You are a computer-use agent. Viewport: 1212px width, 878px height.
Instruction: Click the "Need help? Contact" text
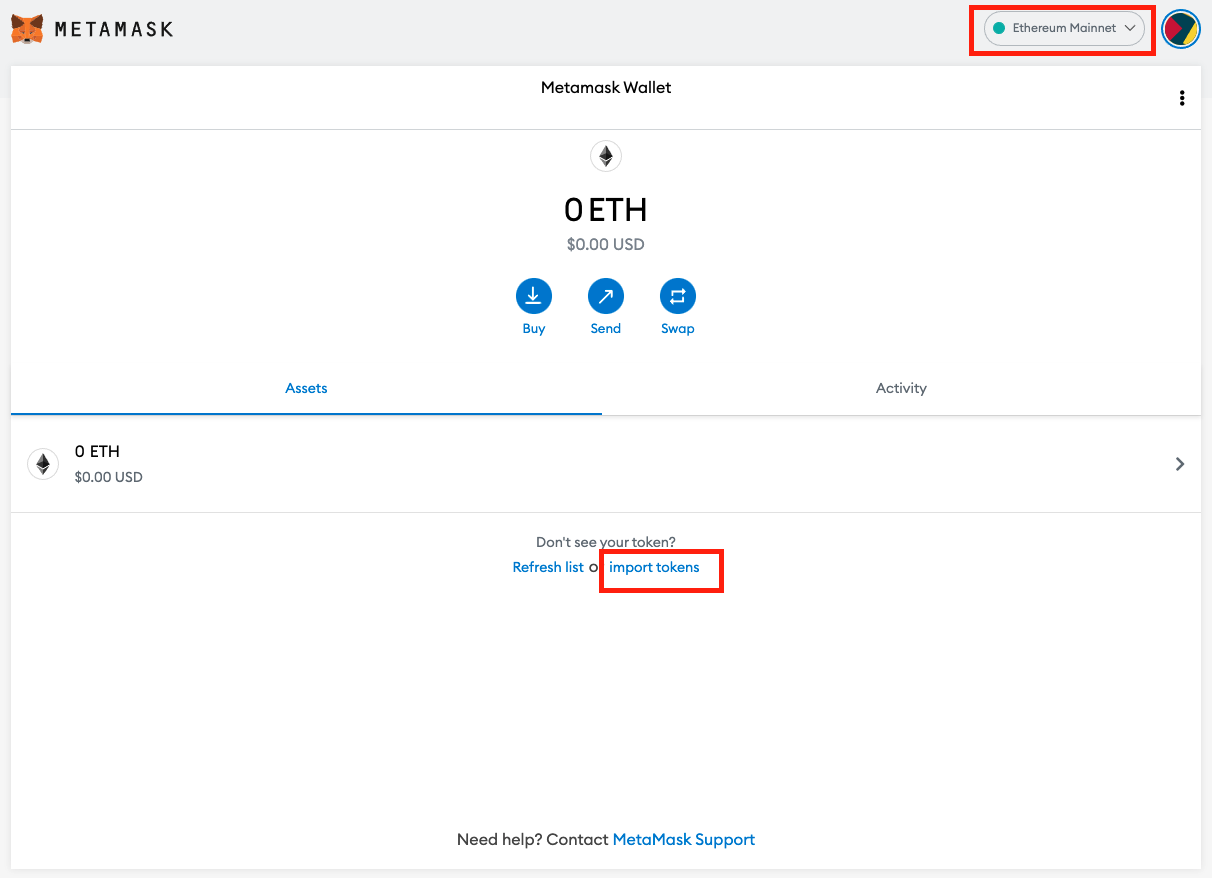coord(533,840)
